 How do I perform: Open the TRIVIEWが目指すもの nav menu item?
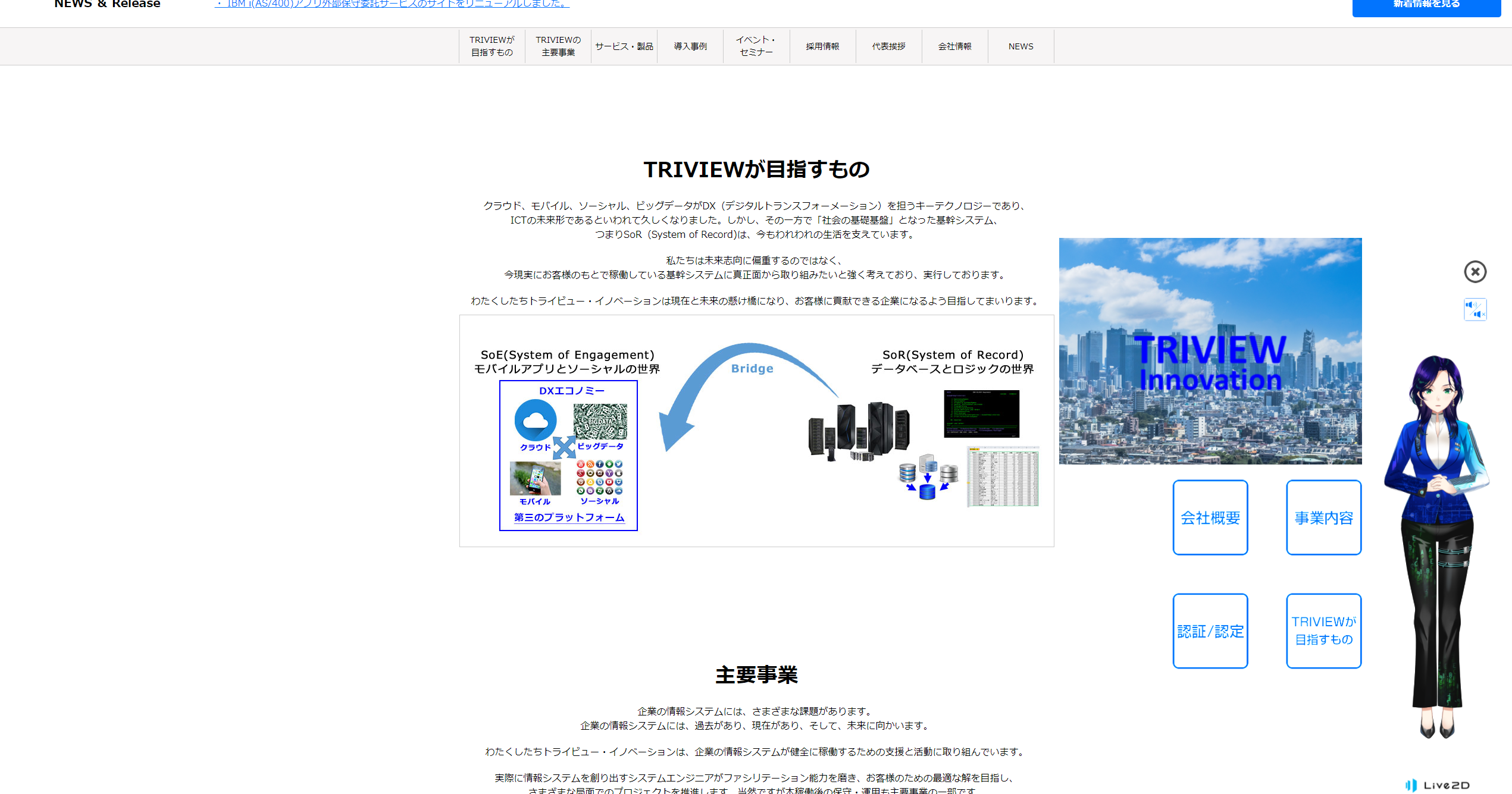tap(492, 46)
